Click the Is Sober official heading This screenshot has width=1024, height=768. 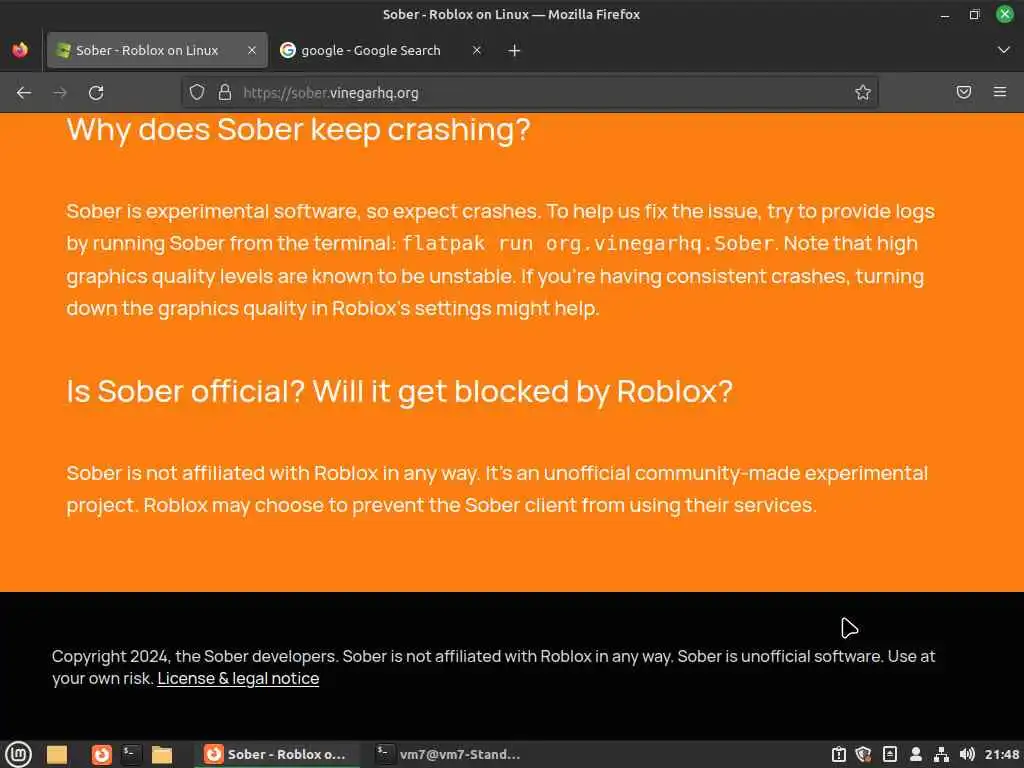[x=400, y=391]
